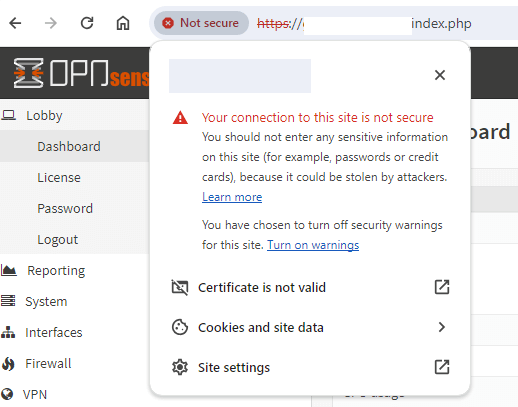Open Cookies and site data
518x407 pixels.
[x=310, y=327]
